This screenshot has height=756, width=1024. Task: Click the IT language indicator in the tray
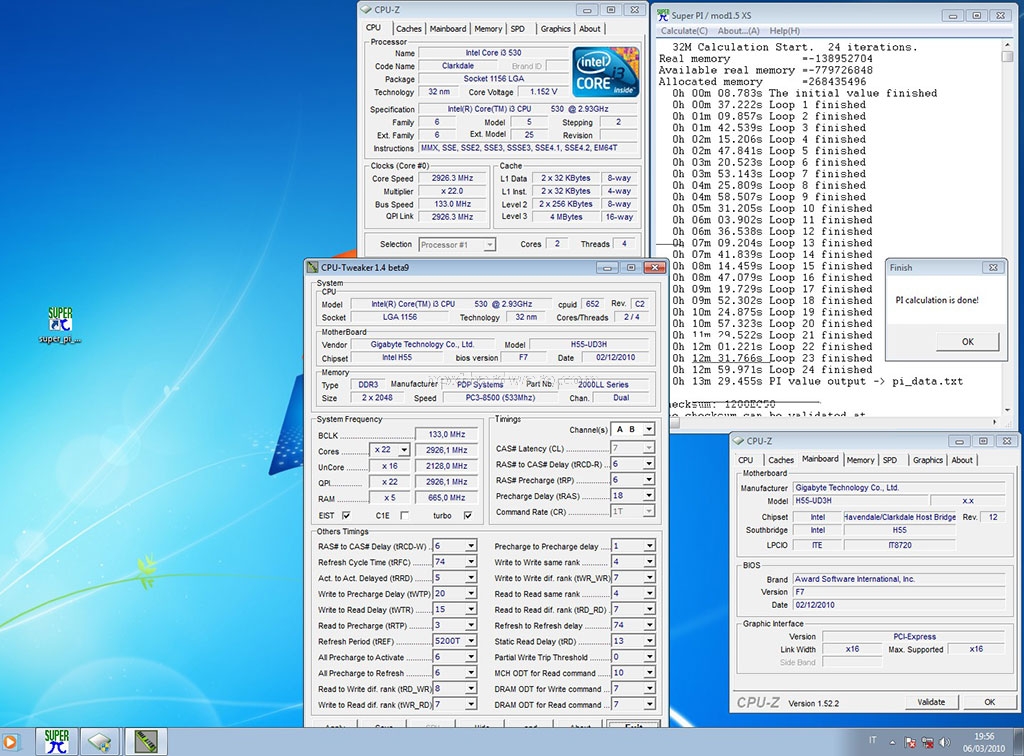(x=872, y=740)
